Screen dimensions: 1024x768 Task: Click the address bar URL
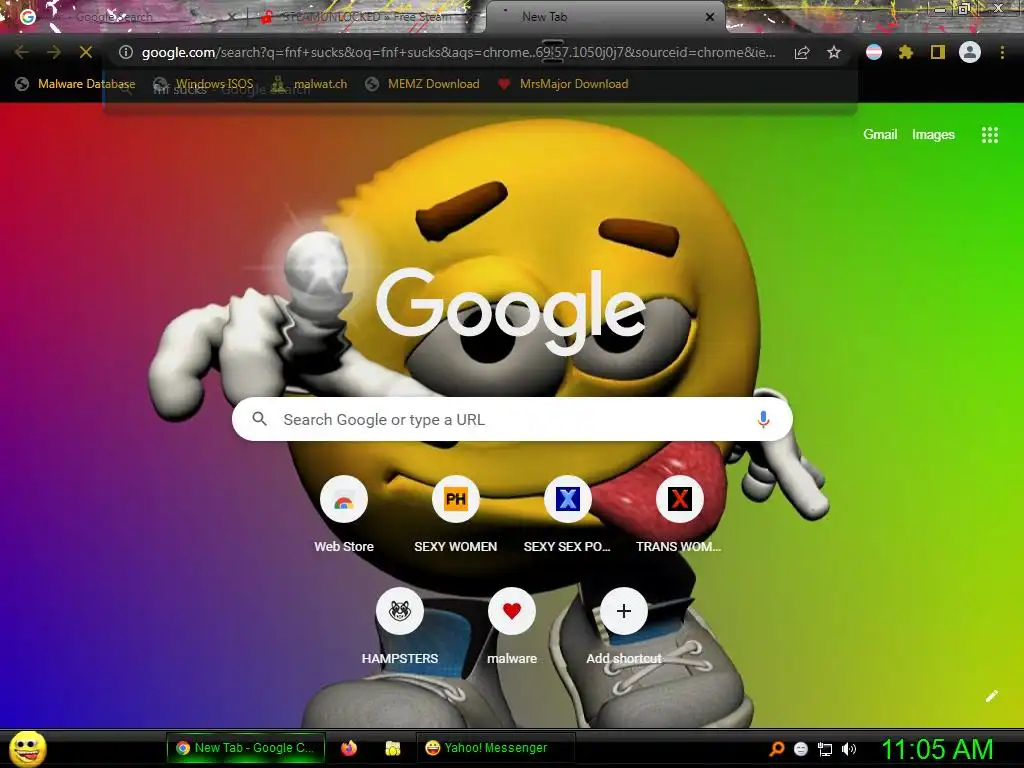(x=458, y=52)
